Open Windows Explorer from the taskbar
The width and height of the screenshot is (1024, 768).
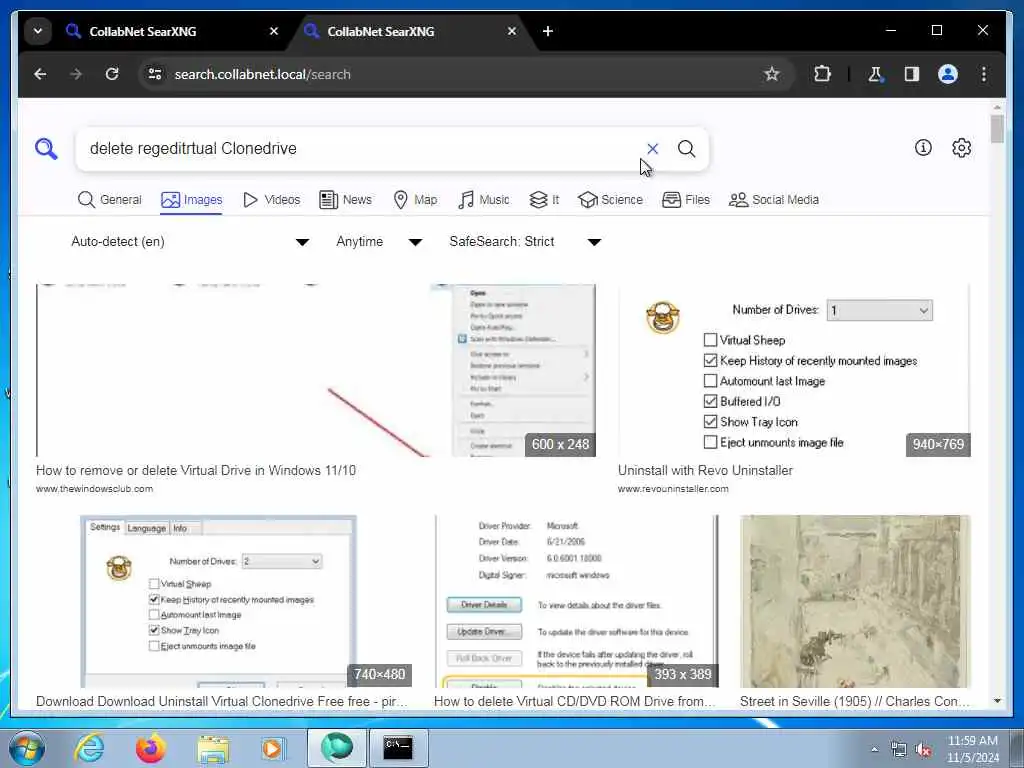pos(212,748)
